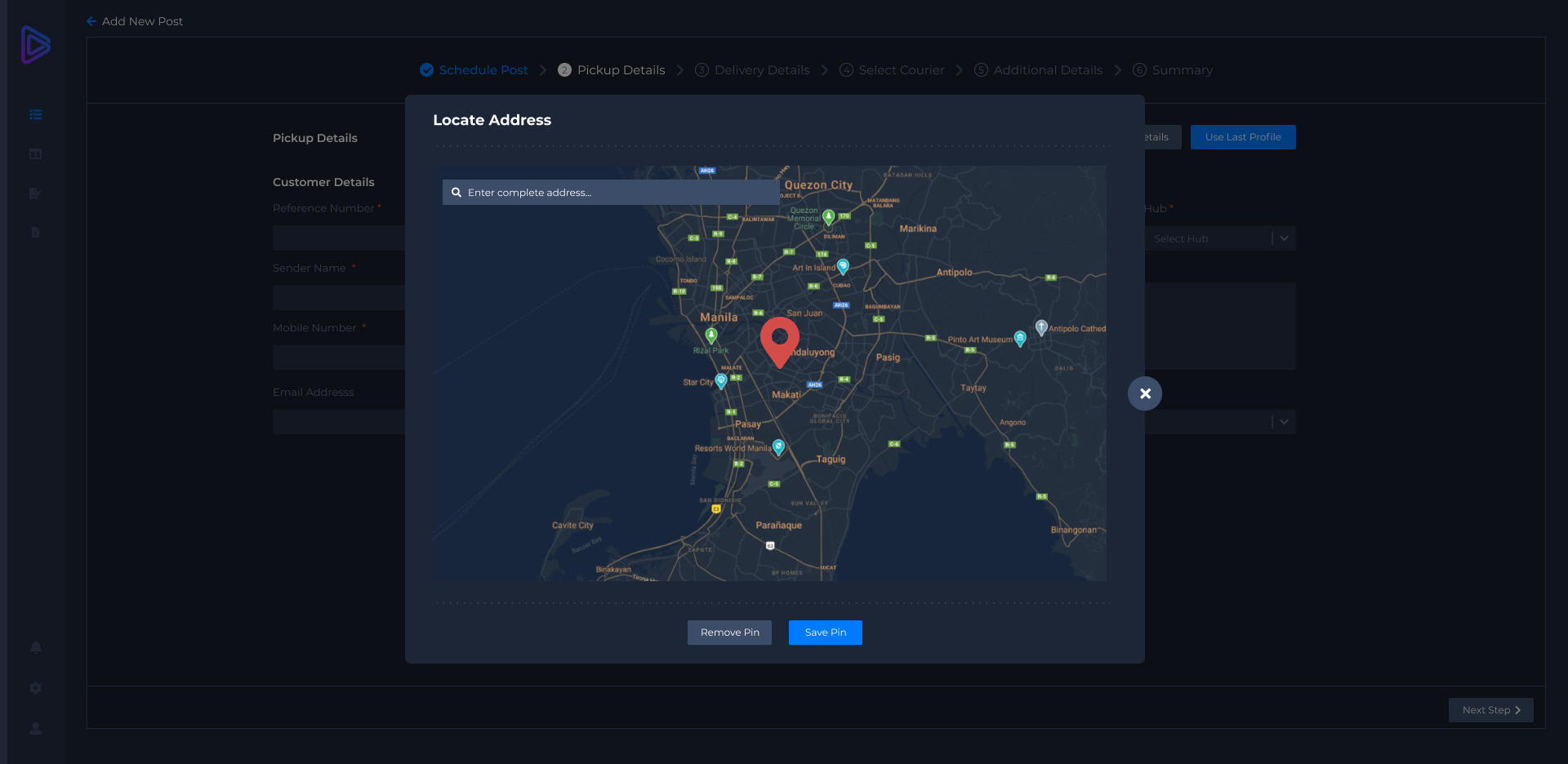Click Art In Island map marker
1568x764 pixels.
point(843,266)
